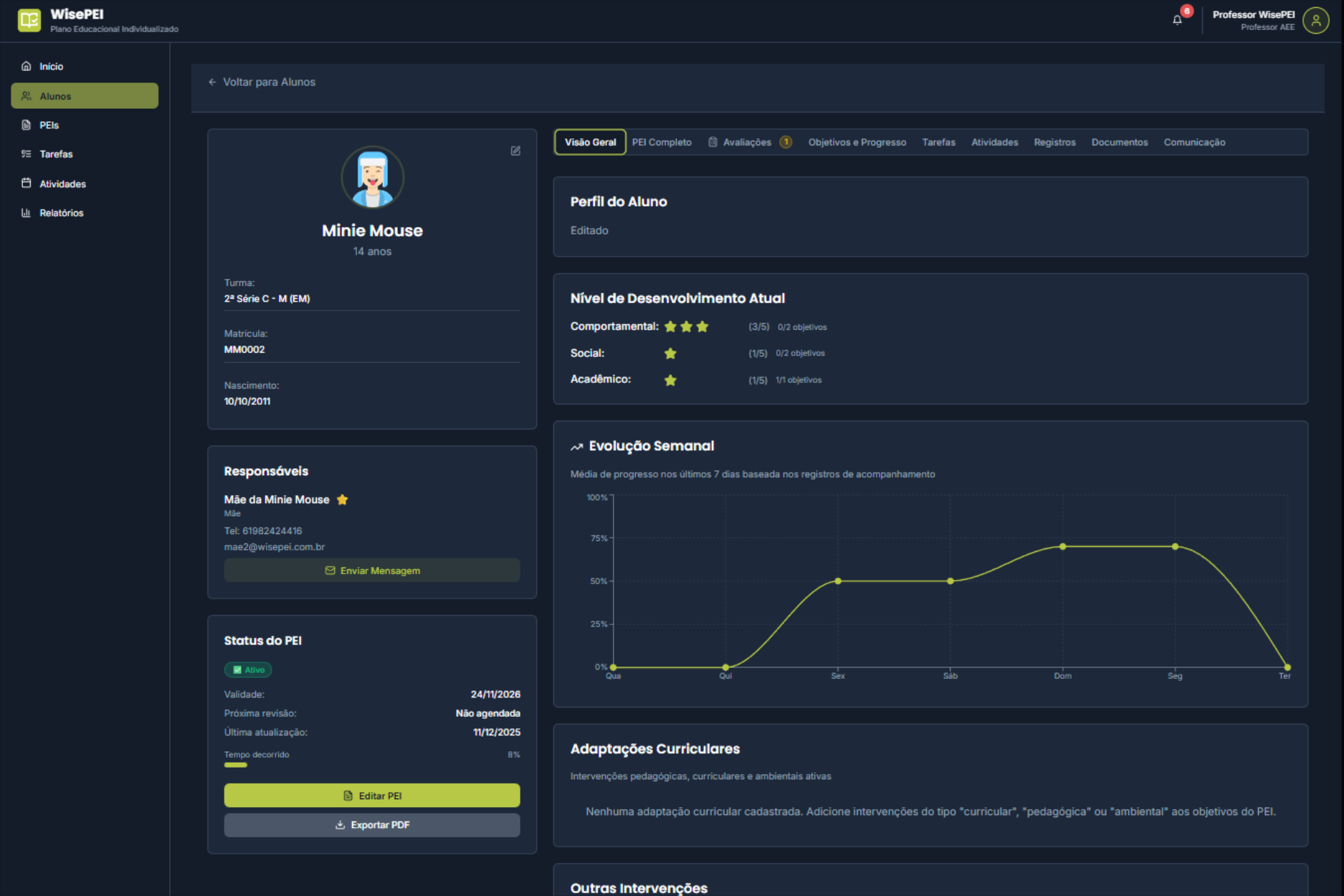1344x896 pixels.
Task: Go to Início in the sidebar
Action: coord(52,66)
